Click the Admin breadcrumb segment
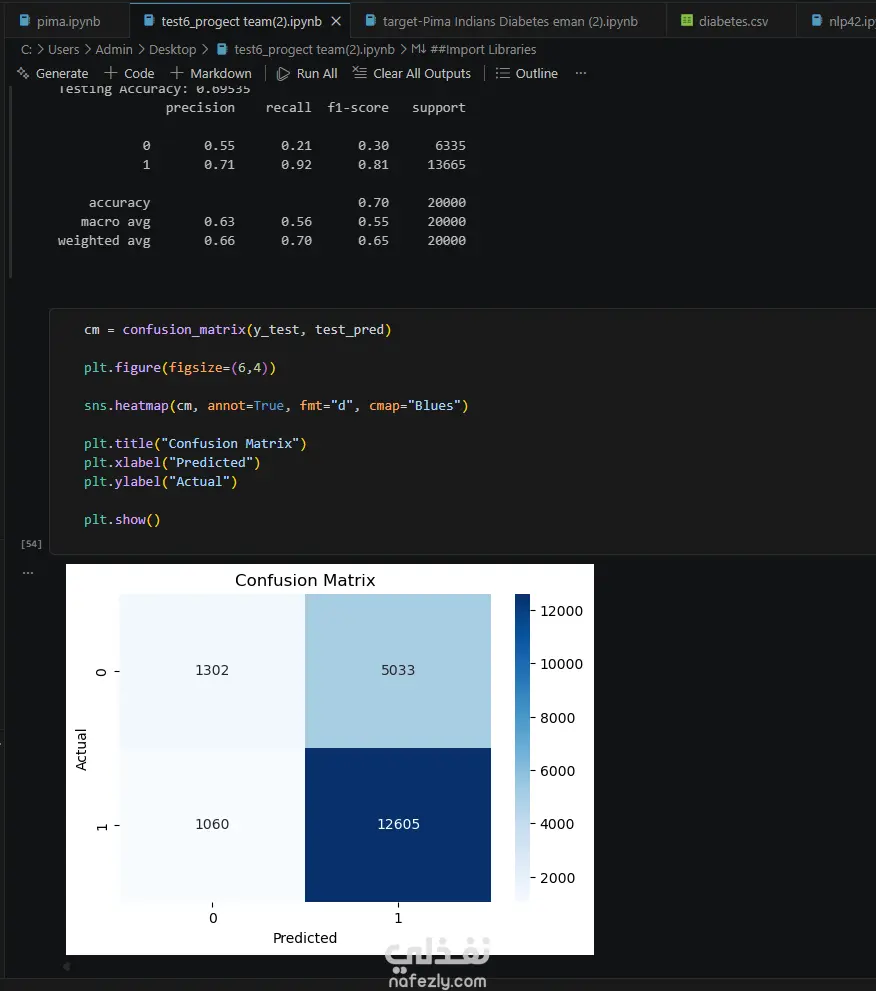The image size is (876, 991). pyautogui.click(x=114, y=49)
